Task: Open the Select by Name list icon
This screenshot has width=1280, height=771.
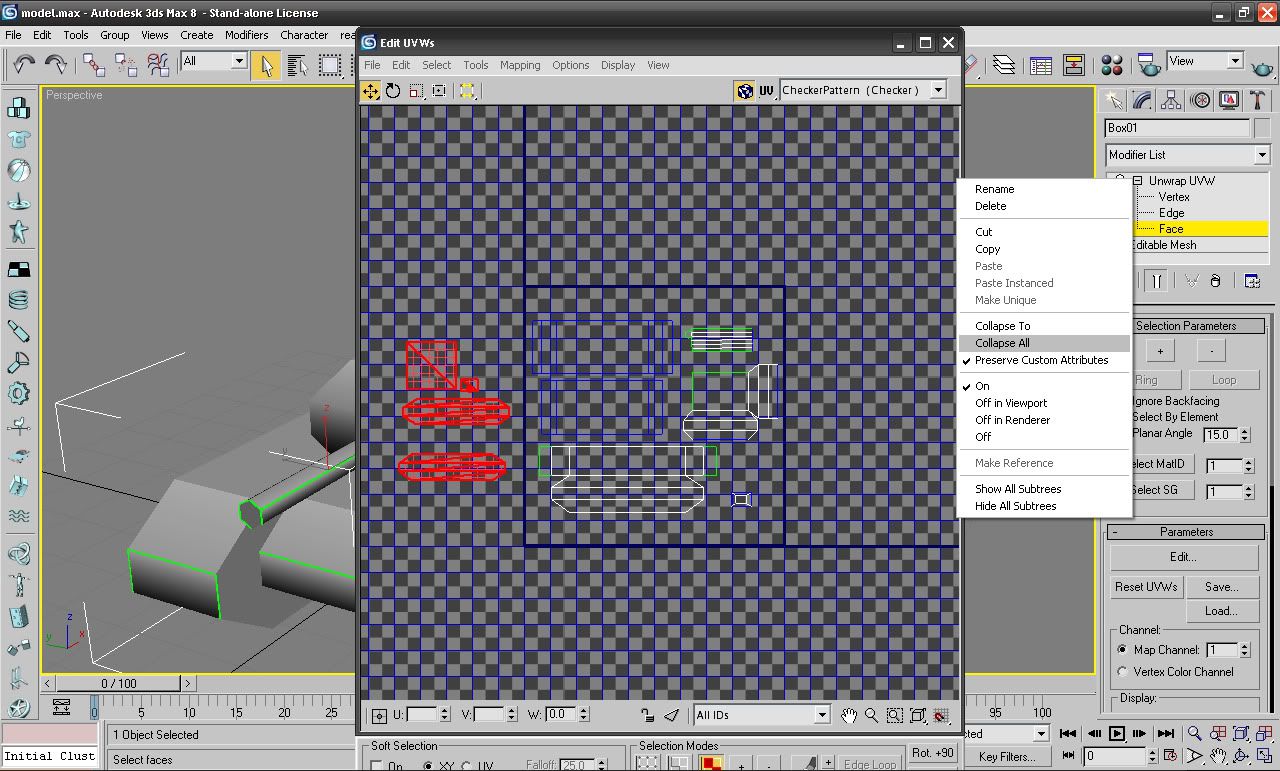Action: click(x=297, y=65)
